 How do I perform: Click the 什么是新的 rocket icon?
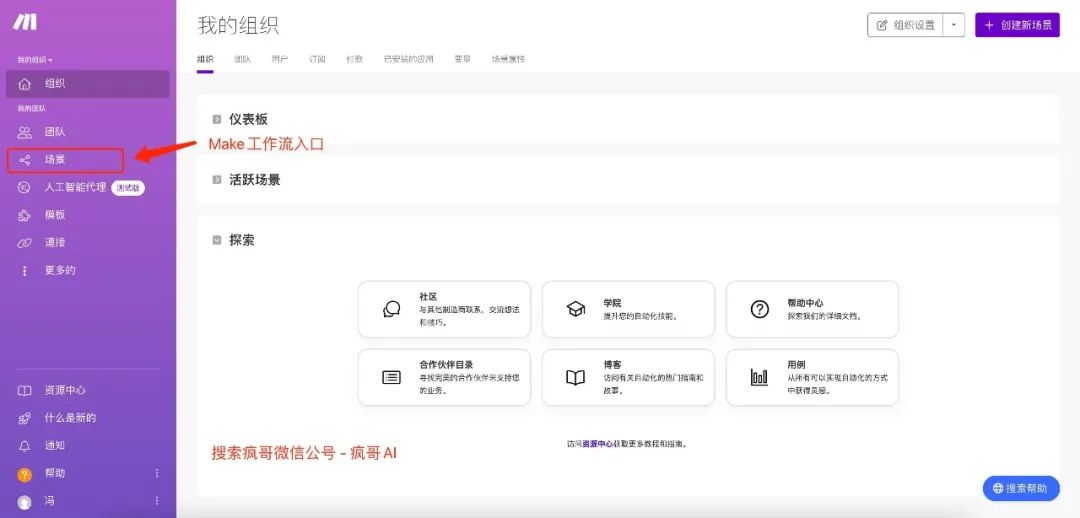click(x=25, y=418)
